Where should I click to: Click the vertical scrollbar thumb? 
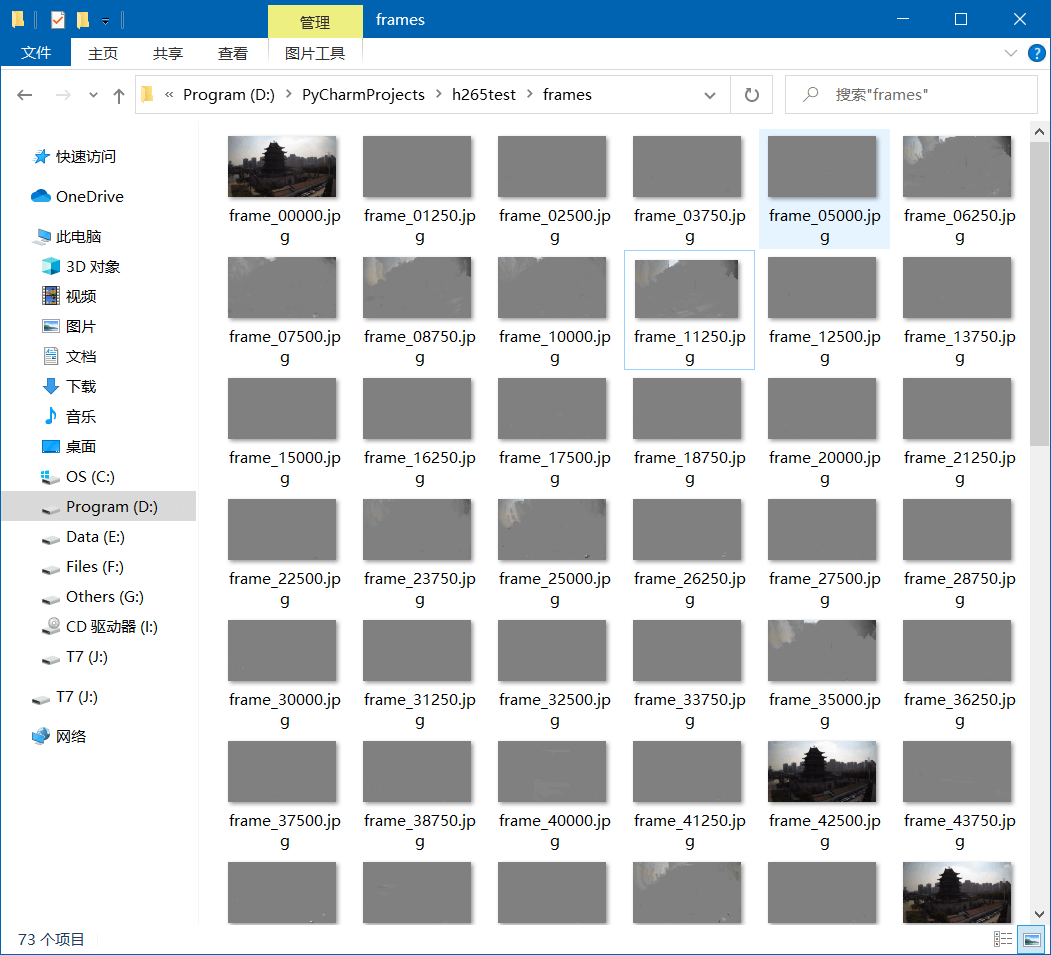[1039, 293]
